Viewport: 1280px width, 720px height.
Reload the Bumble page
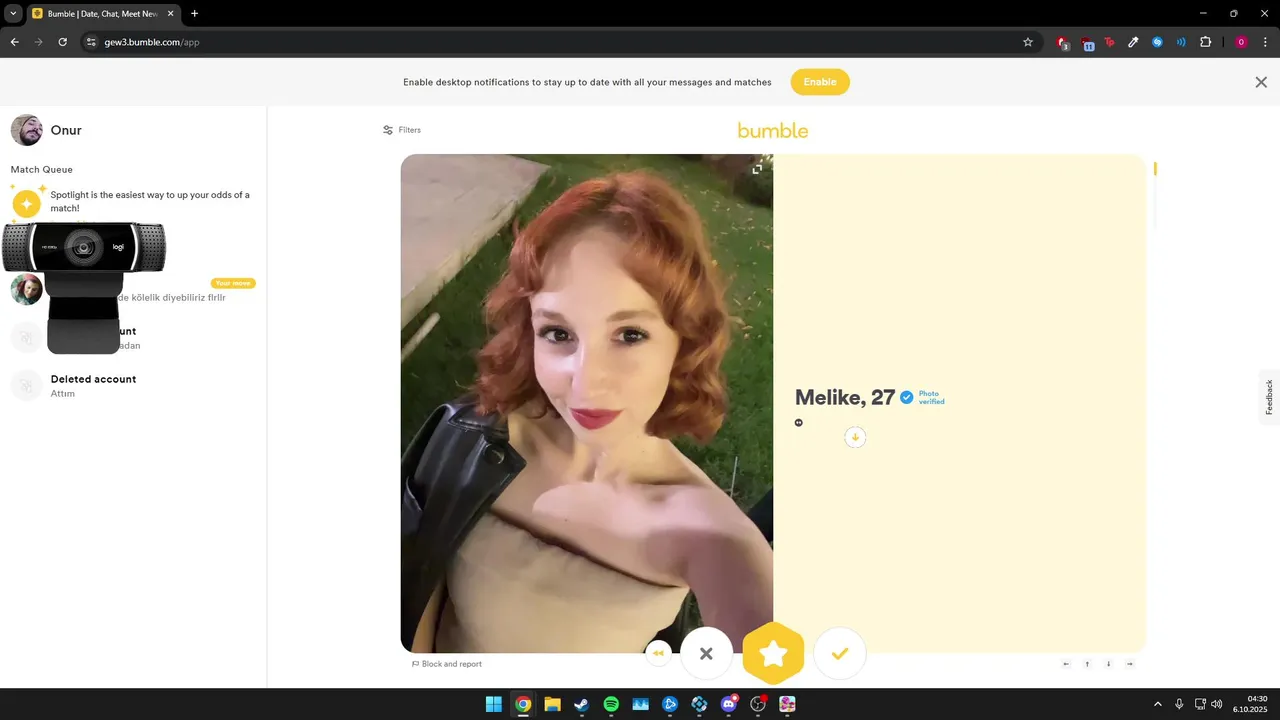(x=62, y=42)
